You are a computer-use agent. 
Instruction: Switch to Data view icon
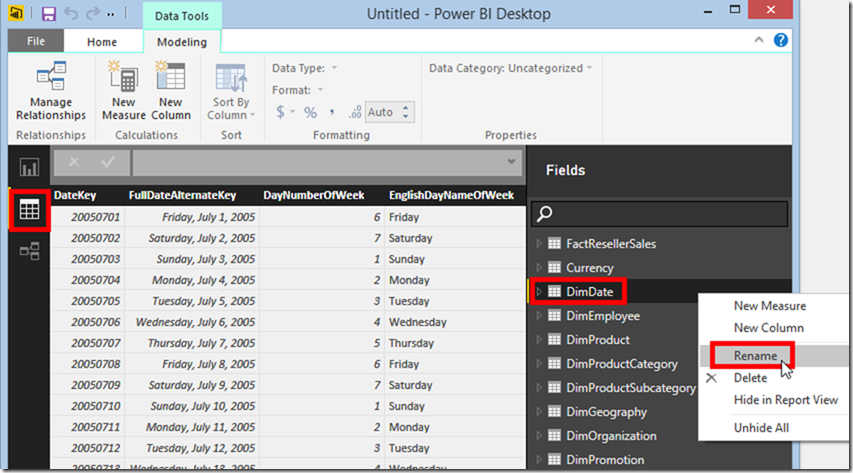[29, 209]
